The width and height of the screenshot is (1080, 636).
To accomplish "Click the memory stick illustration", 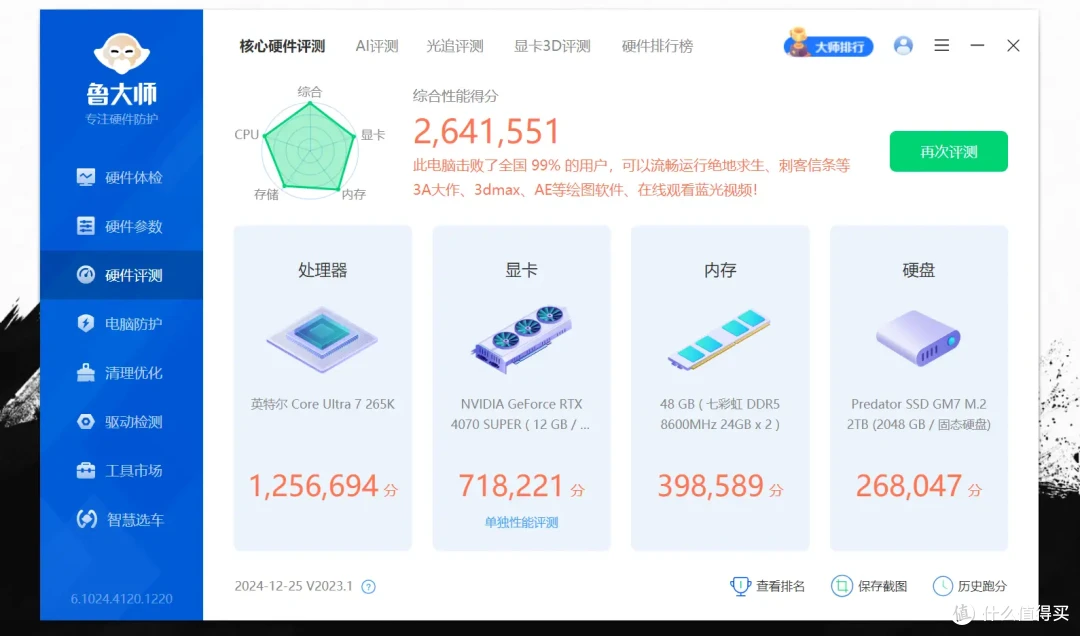I will [720, 339].
